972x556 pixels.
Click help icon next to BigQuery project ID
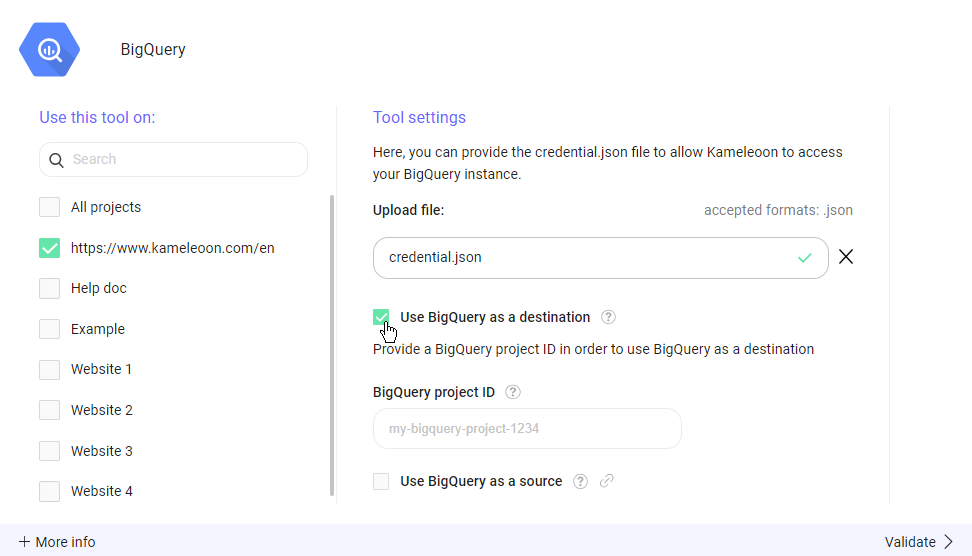pos(513,392)
